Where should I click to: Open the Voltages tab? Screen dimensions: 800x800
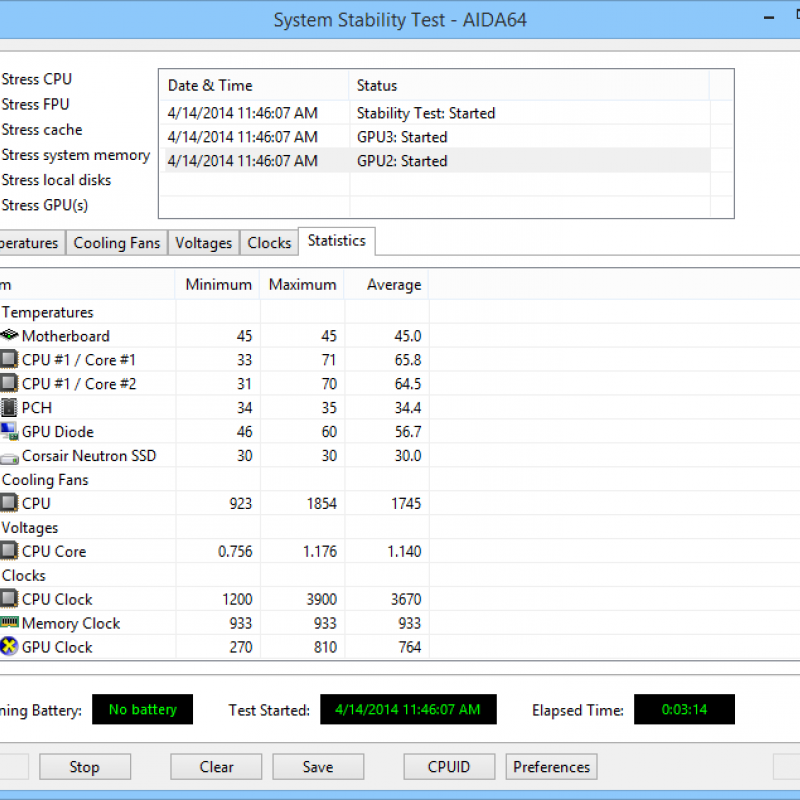coord(203,243)
